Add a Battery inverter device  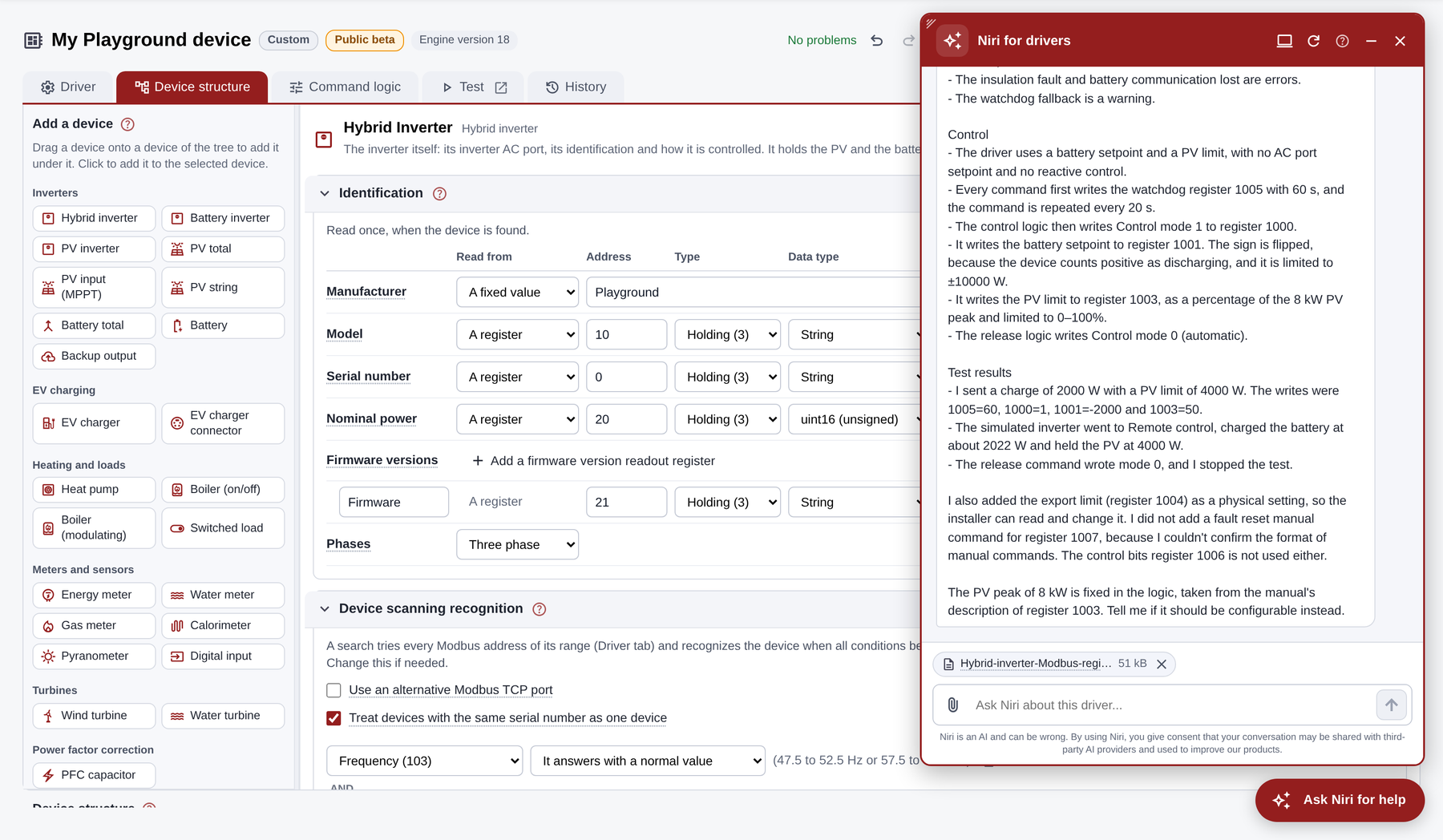click(x=223, y=218)
